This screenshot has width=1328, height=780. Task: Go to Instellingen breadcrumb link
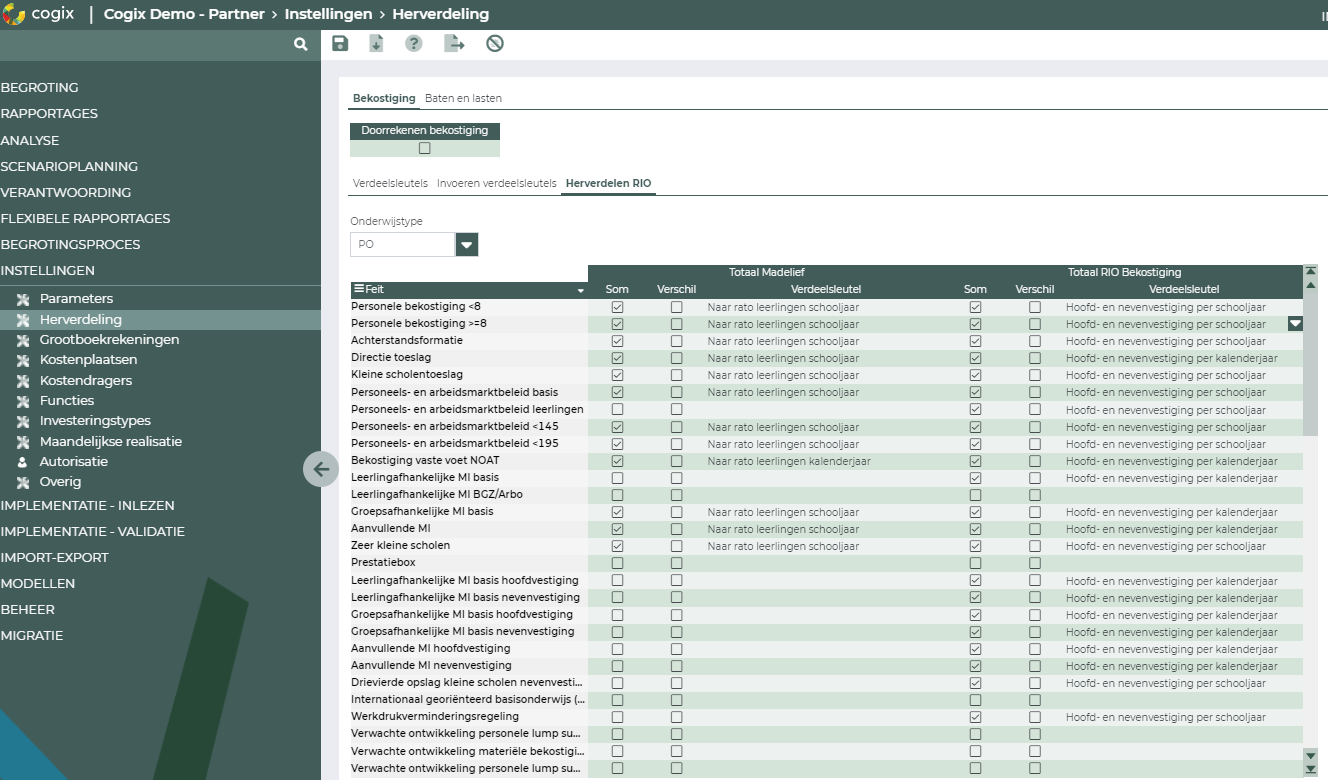(328, 14)
